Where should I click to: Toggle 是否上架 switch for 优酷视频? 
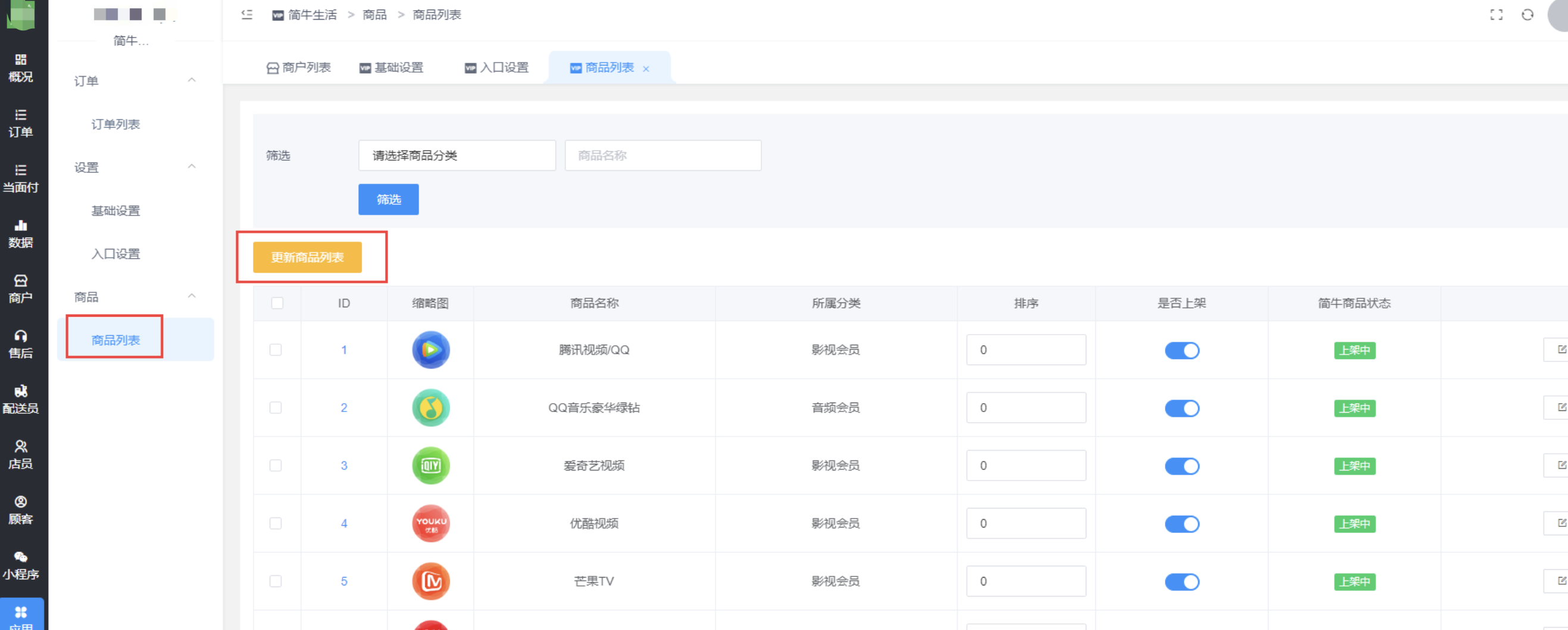pyautogui.click(x=1182, y=523)
